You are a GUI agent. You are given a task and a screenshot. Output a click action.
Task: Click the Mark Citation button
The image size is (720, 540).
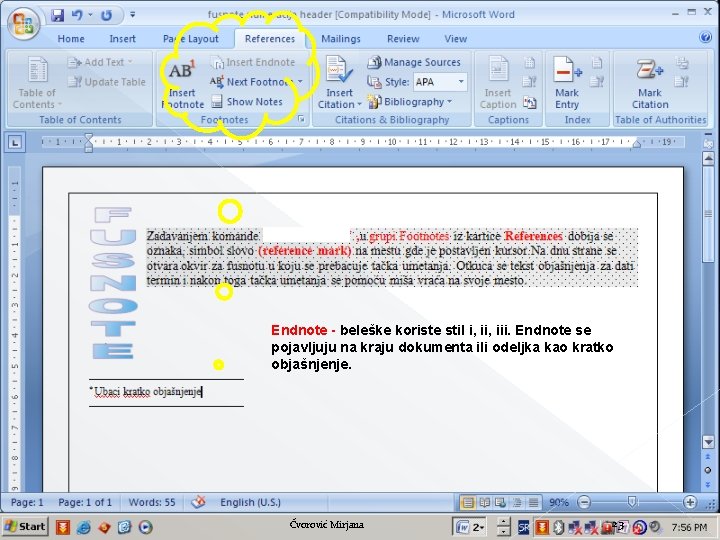click(x=650, y=83)
